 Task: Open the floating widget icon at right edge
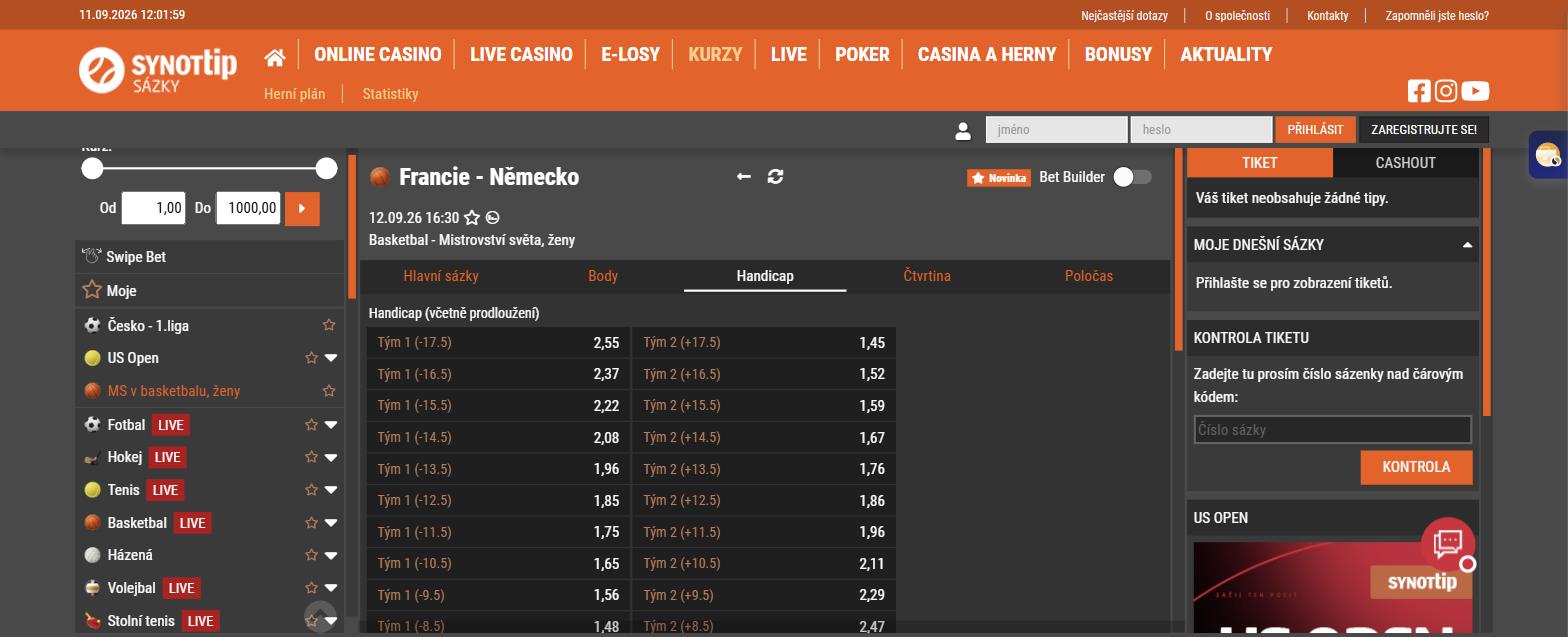pyautogui.click(x=1547, y=155)
